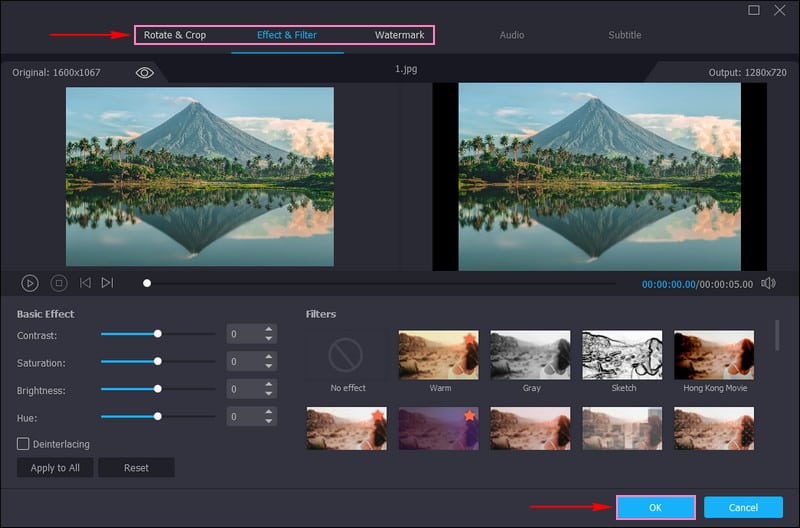The image size is (800, 528).
Task: Toggle the original preview eye icon
Action: 144,73
